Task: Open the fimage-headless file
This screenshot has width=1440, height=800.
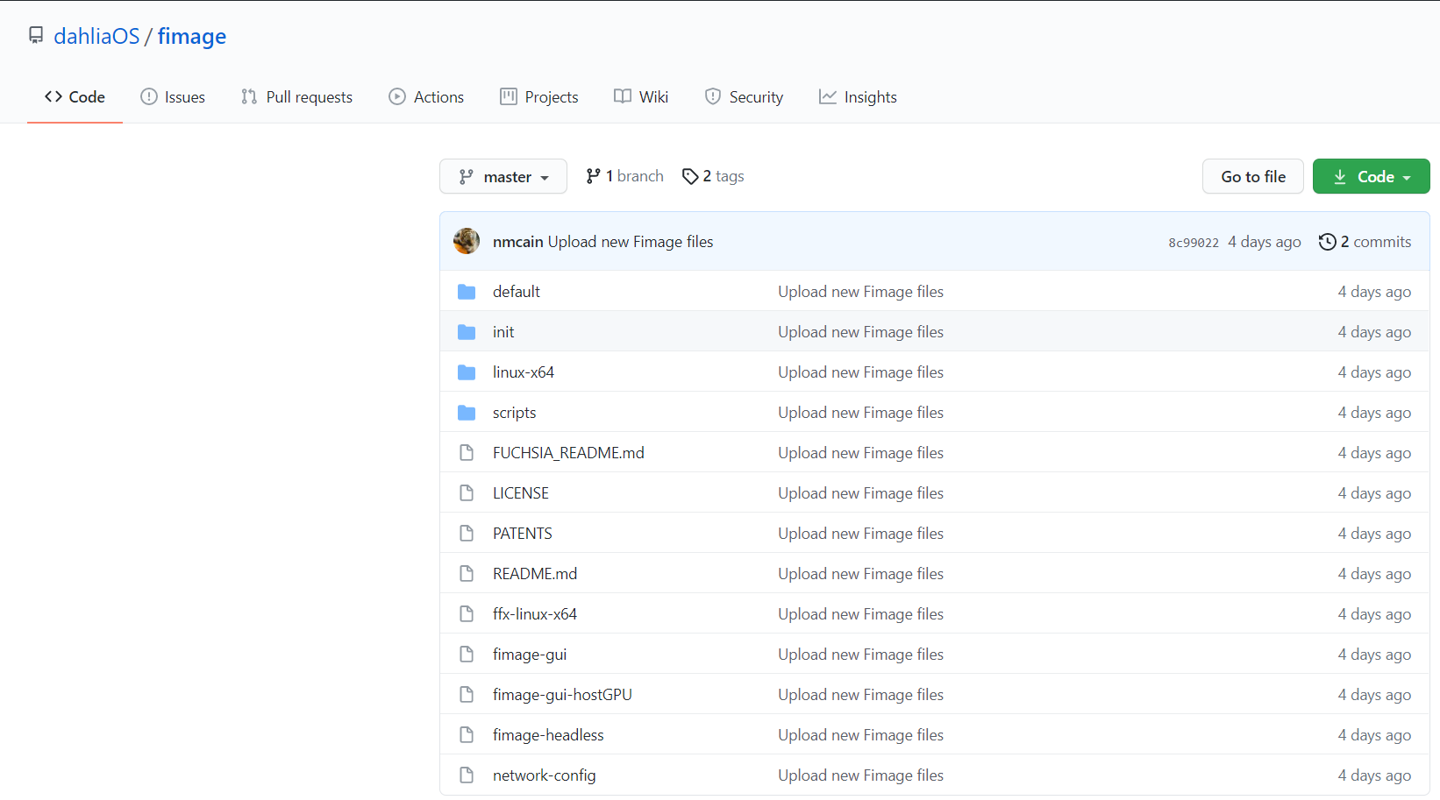Action: [x=548, y=735]
